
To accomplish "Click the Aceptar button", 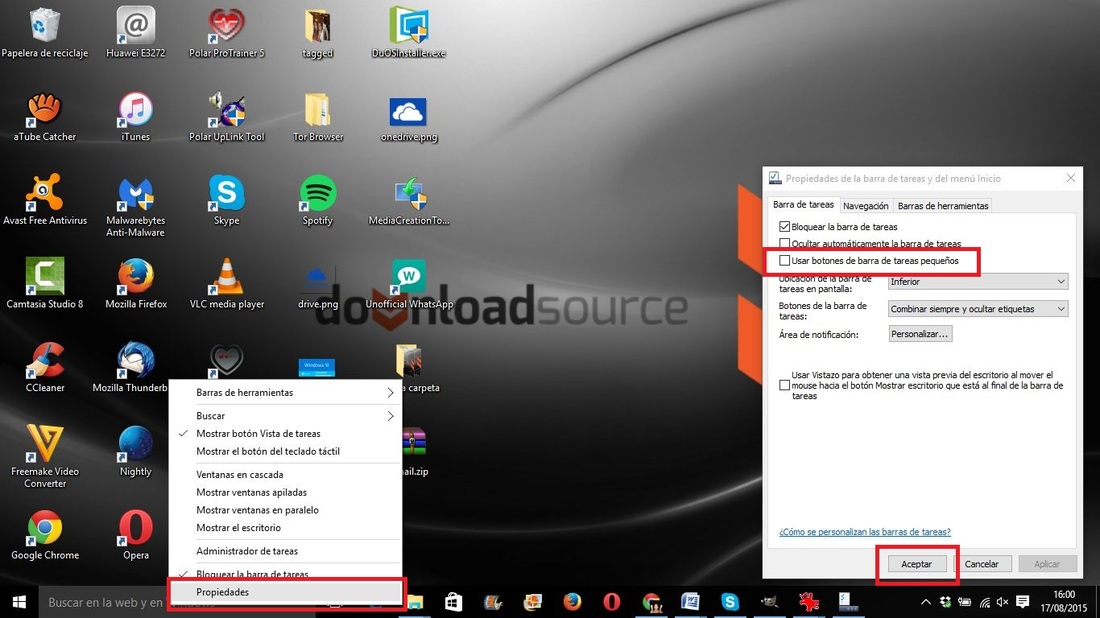I will [x=917, y=564].
